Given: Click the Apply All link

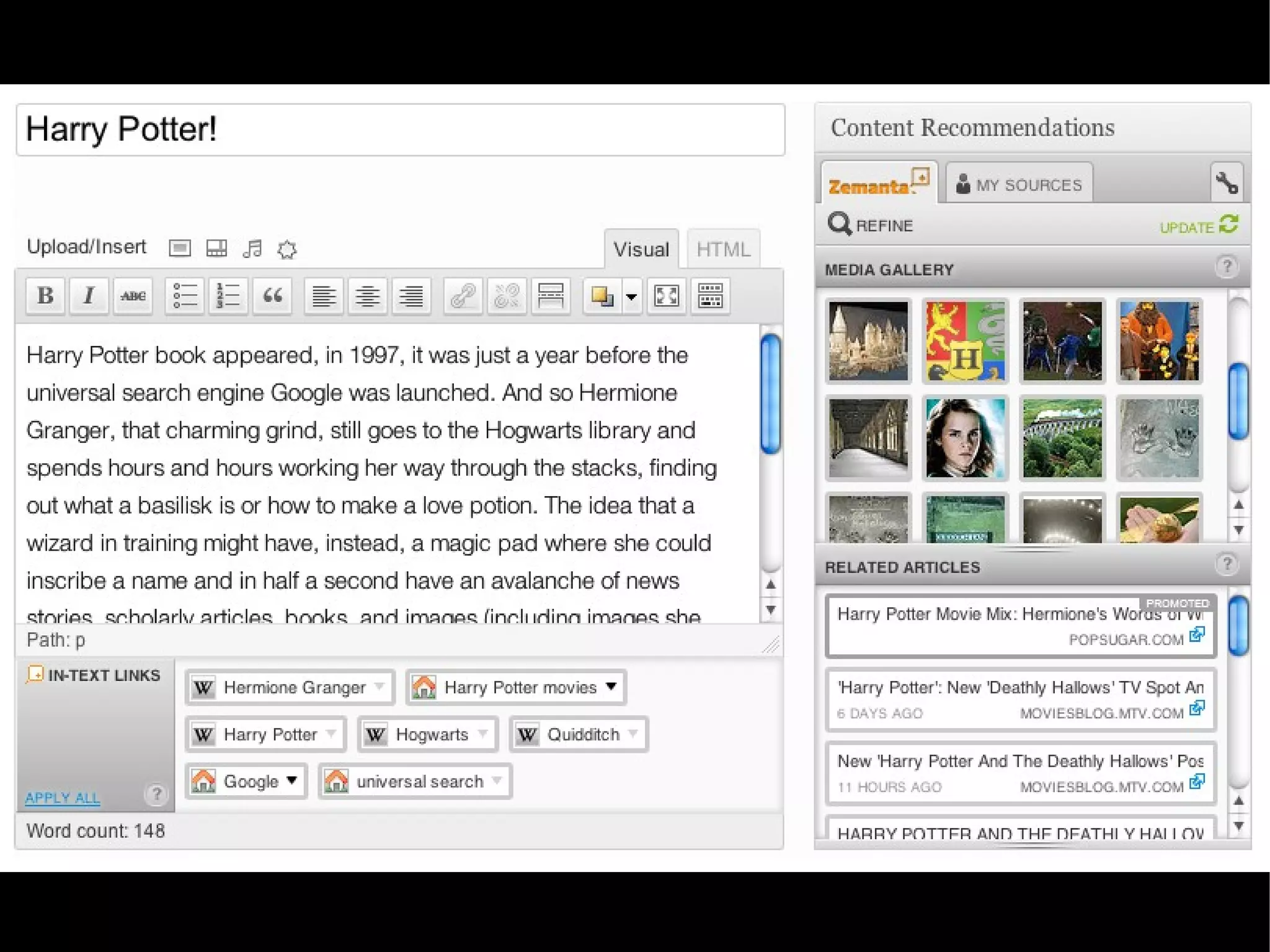Looking at the screenshot, I should tap(62, 798).
